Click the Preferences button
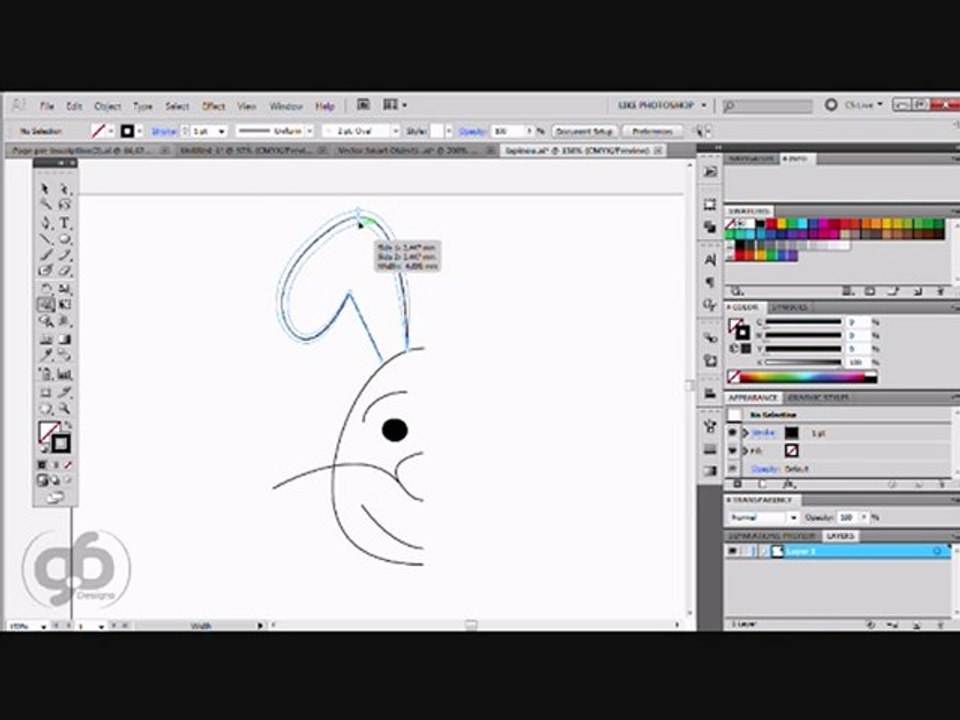The image size is (960, 720). [x=653, y=131]
